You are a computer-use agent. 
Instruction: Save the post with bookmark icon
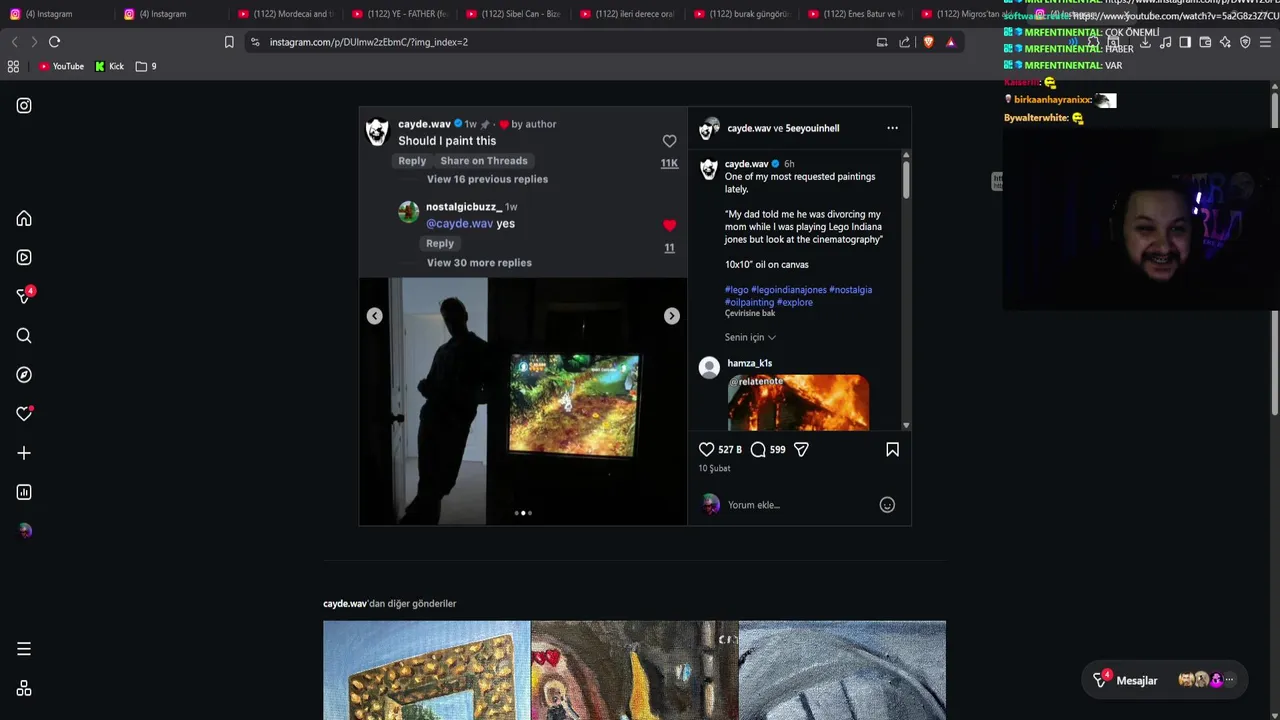pyautogui.click(x=892, y=450)
